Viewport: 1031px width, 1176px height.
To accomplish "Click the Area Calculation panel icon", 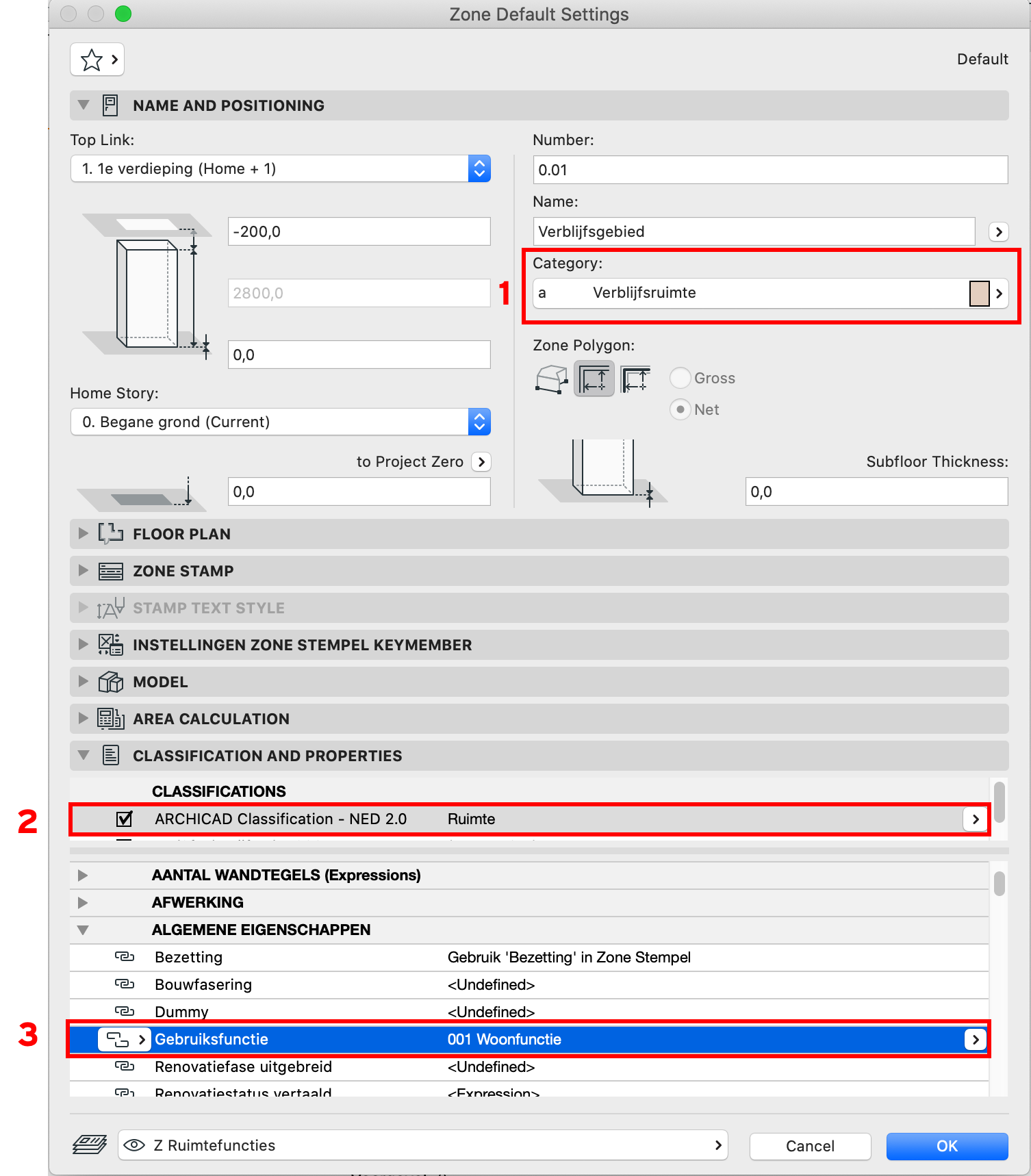I will tap(110, 719).
